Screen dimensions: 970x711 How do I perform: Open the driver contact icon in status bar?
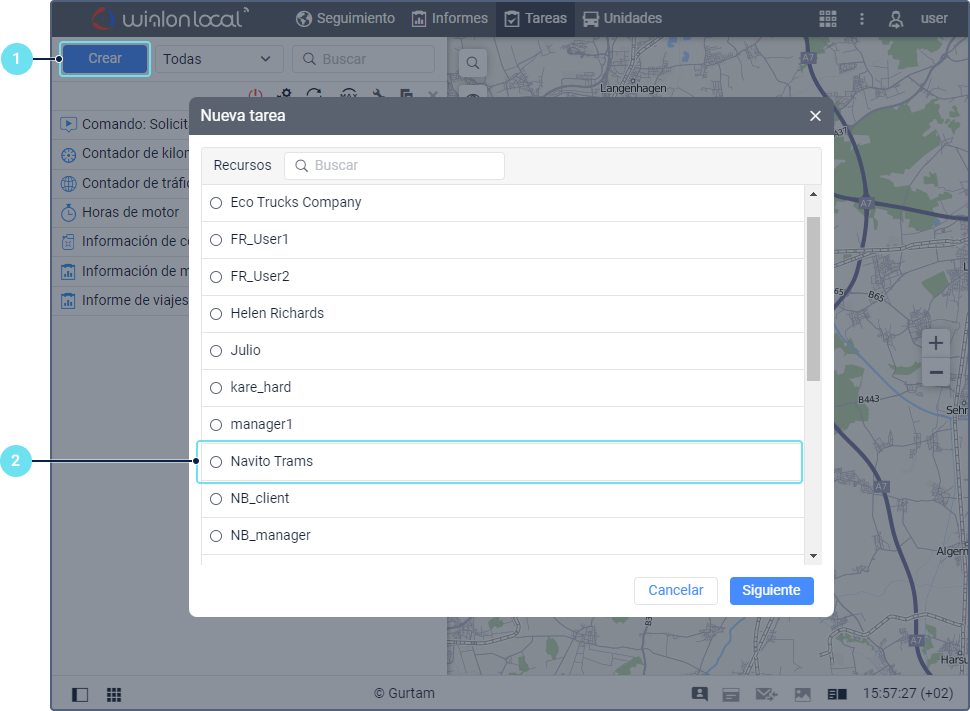tap(700, 694)
